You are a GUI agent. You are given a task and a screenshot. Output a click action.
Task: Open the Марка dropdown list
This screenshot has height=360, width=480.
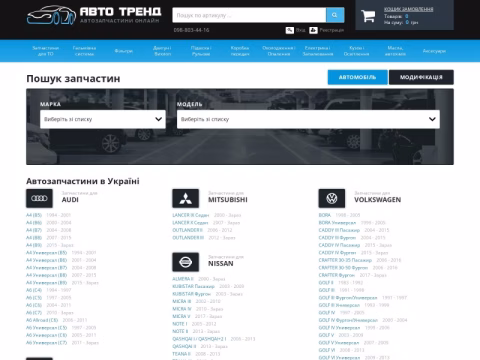point(103,119)
